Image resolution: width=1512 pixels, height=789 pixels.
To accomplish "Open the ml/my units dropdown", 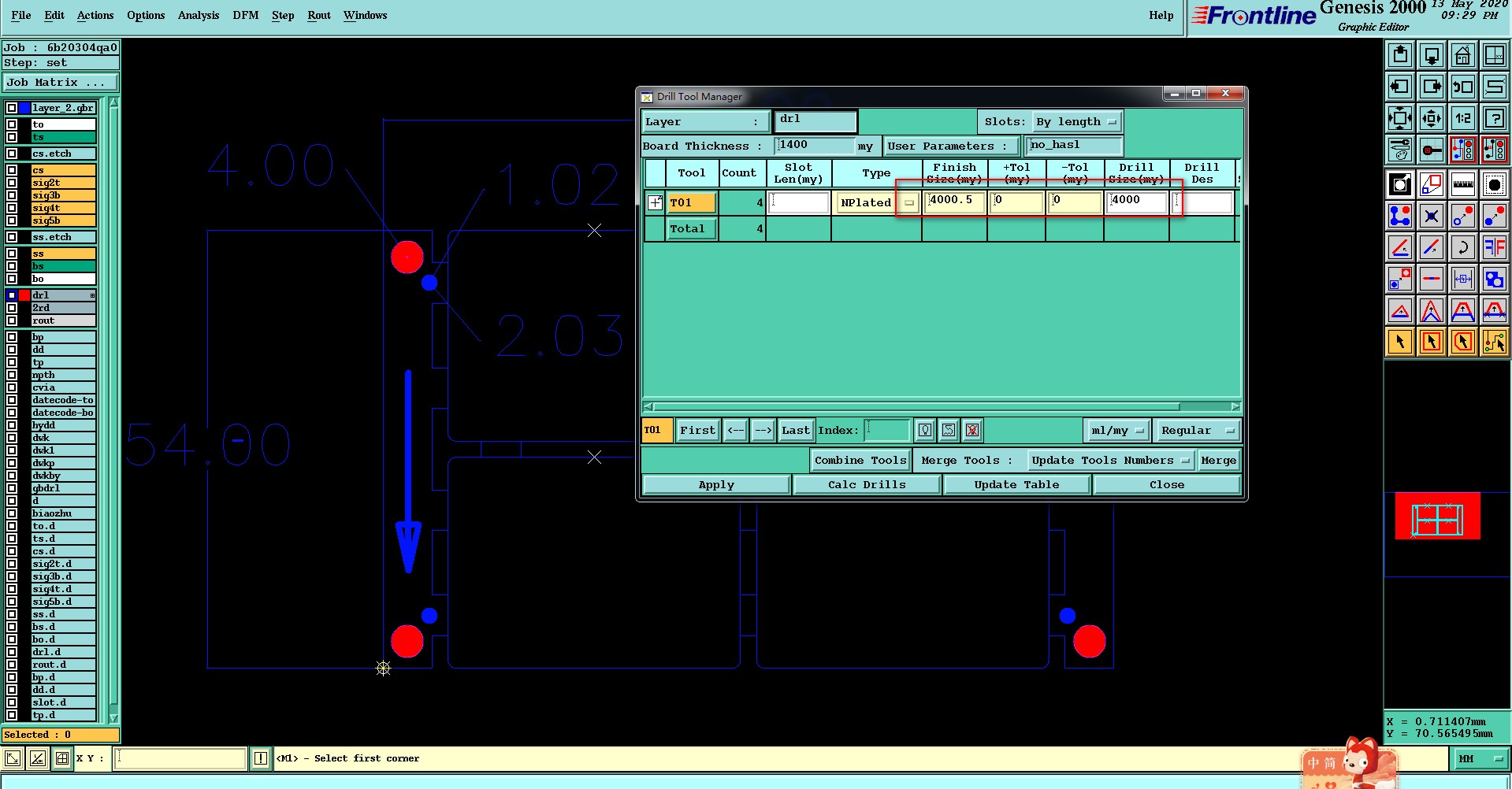I will click(x=1117, y=430).
